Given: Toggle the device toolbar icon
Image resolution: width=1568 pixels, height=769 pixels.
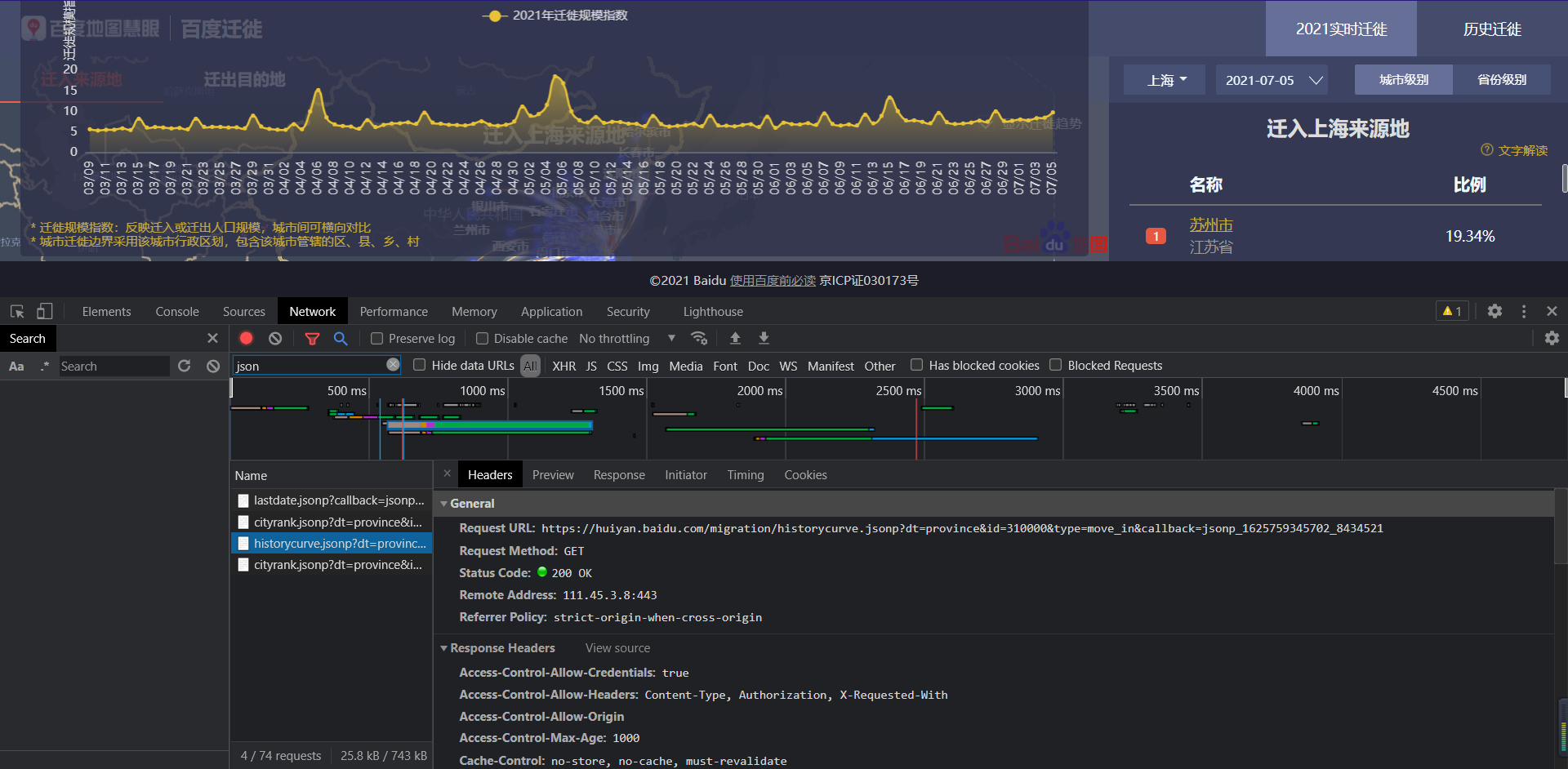Looking at the screenshot, I should click(x=45, y=311).
